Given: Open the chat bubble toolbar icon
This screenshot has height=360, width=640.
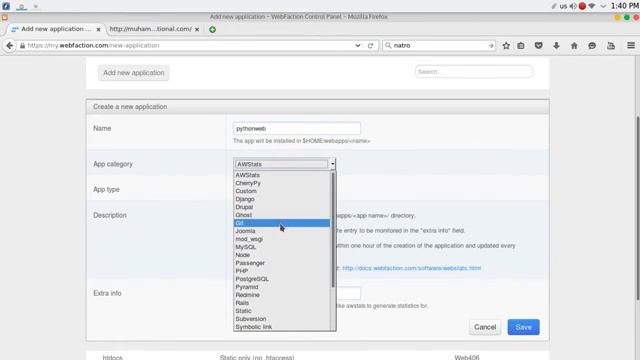Looking at the screenshot, I should 592,46.
